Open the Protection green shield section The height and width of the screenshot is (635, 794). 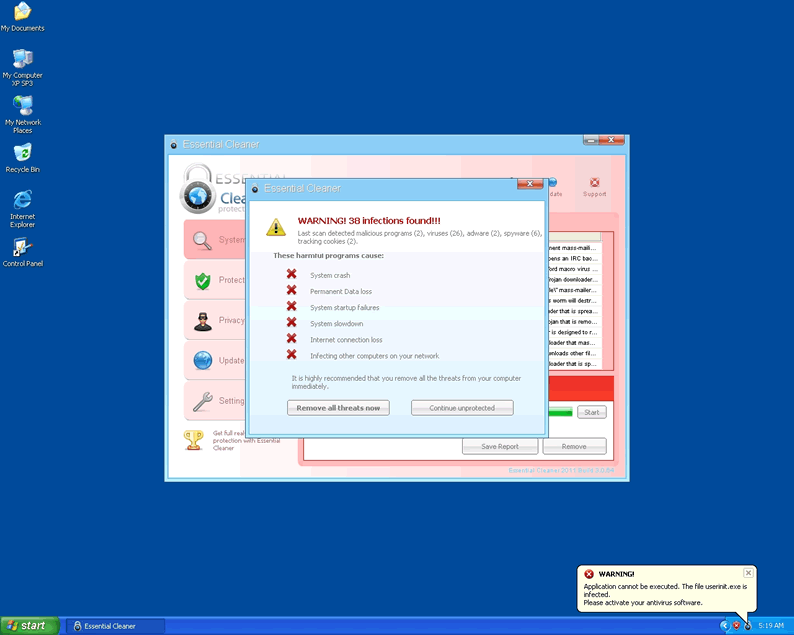pos(202,280)
